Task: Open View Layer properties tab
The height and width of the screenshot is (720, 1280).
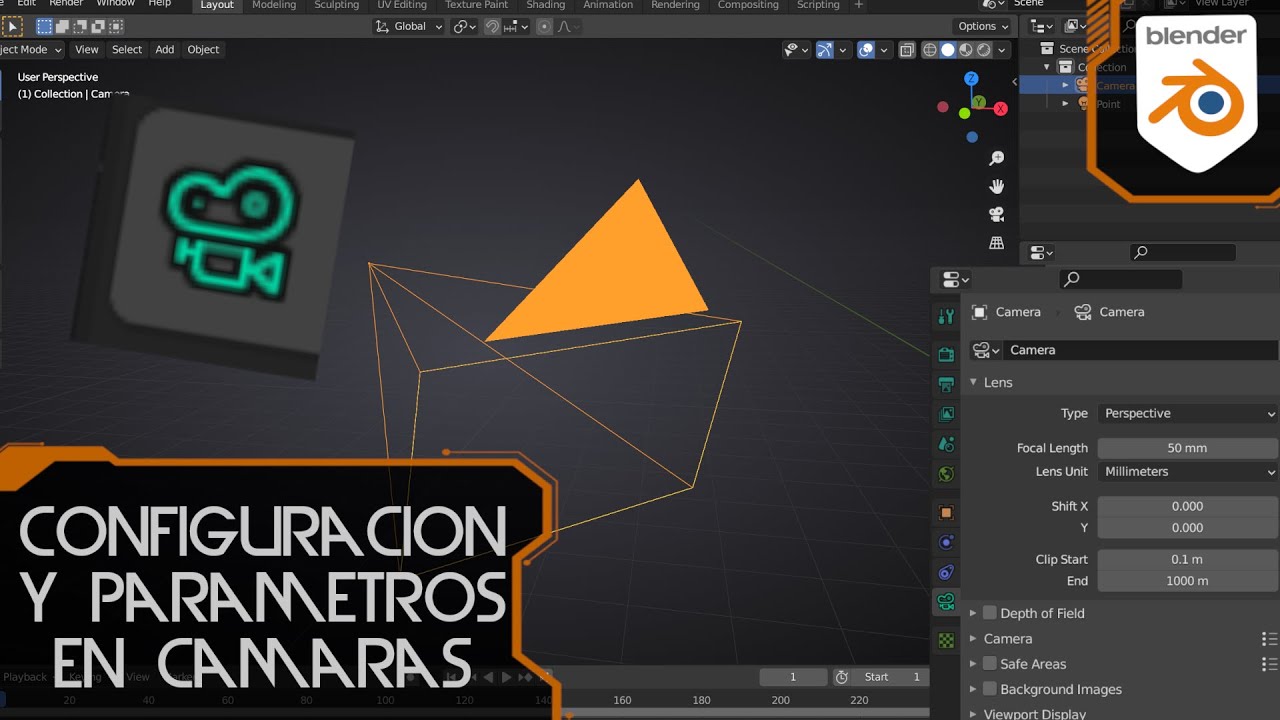Action: pos(946,414)
